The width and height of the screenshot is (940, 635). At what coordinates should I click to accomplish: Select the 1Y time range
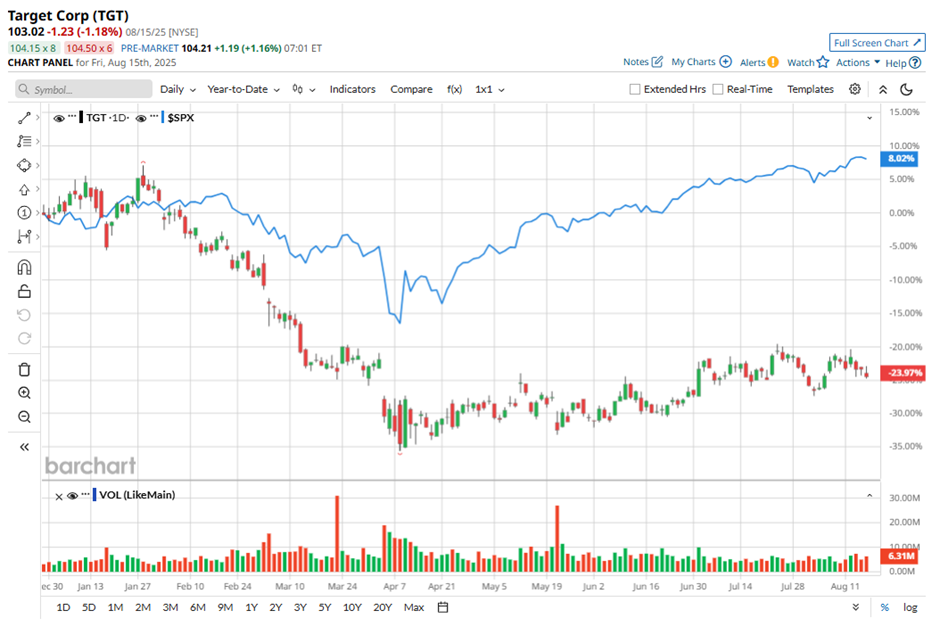pos(252,607)
